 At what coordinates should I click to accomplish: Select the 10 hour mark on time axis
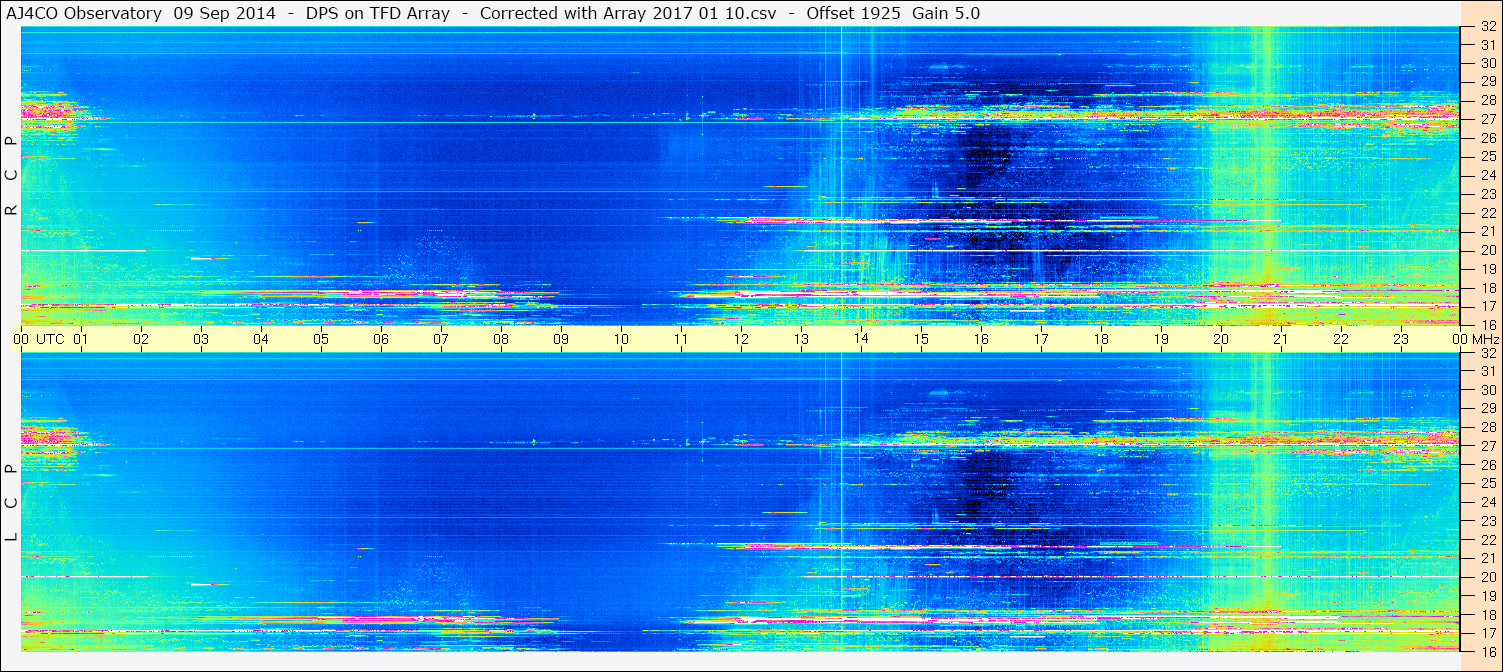pos(621,339)
